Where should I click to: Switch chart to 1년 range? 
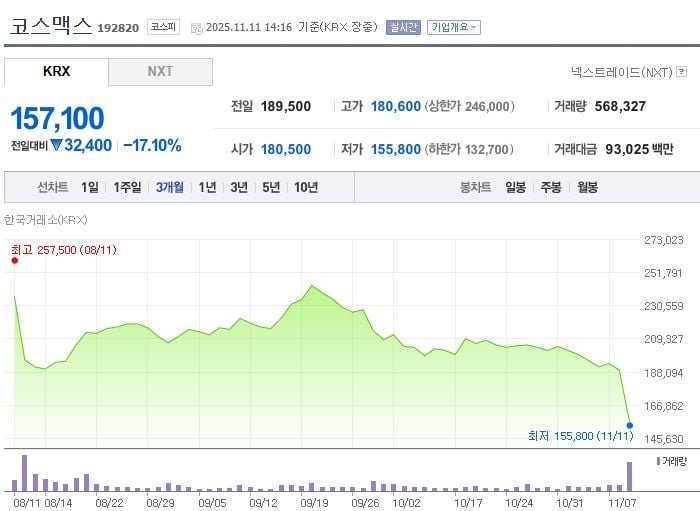[x=207, y=187]
